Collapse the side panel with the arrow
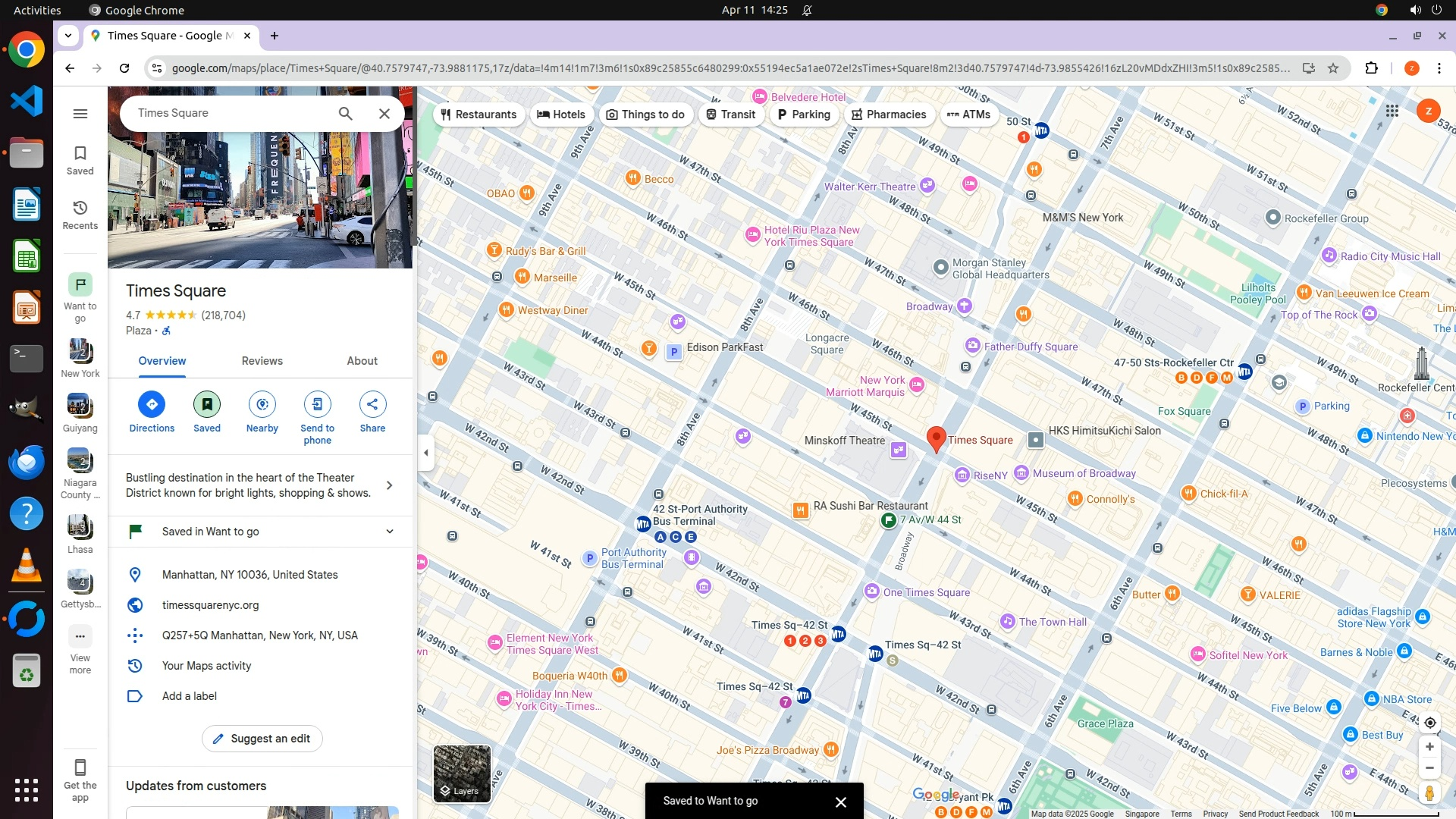 [426, 453]
